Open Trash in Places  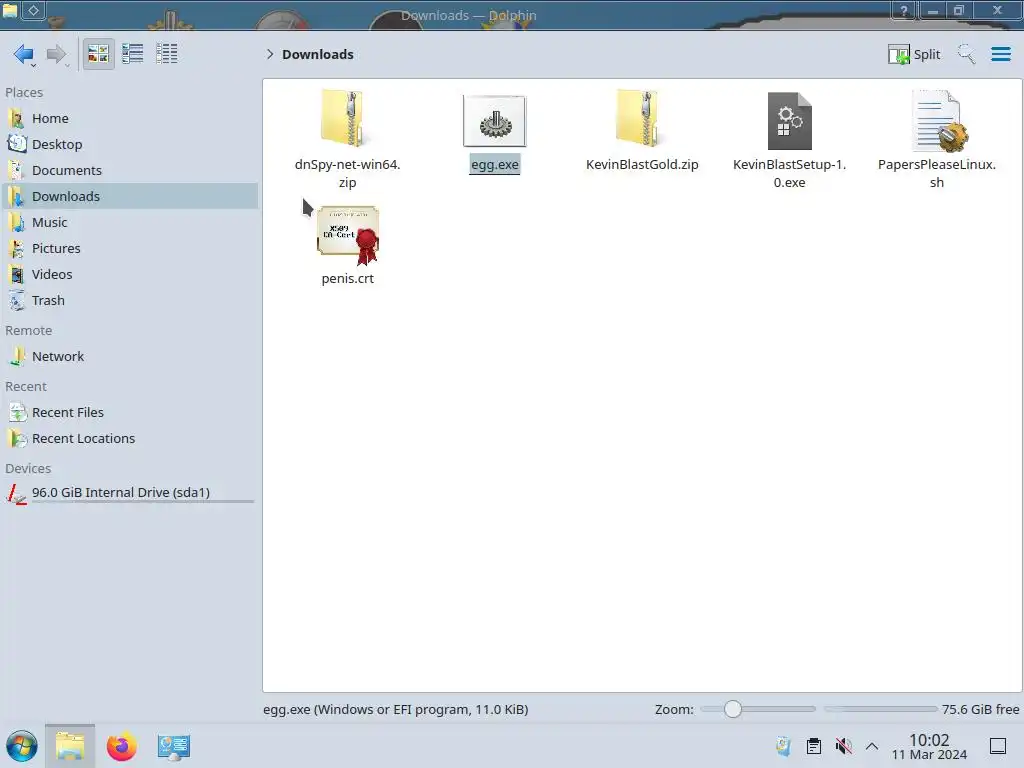129,301
